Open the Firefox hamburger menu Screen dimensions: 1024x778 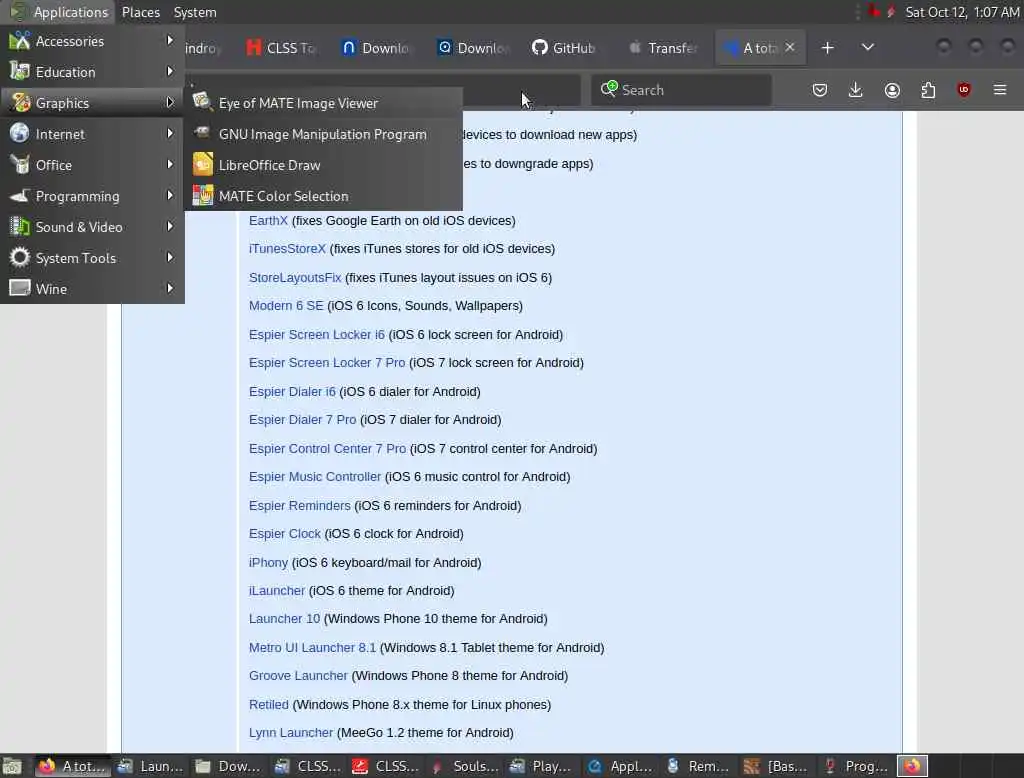coord(1000,89)
